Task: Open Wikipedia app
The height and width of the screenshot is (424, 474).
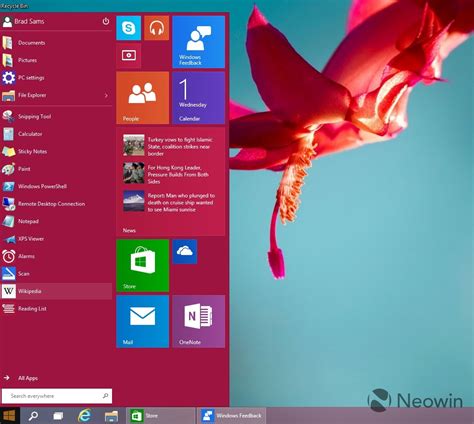Action: click(x=57, y=291)
